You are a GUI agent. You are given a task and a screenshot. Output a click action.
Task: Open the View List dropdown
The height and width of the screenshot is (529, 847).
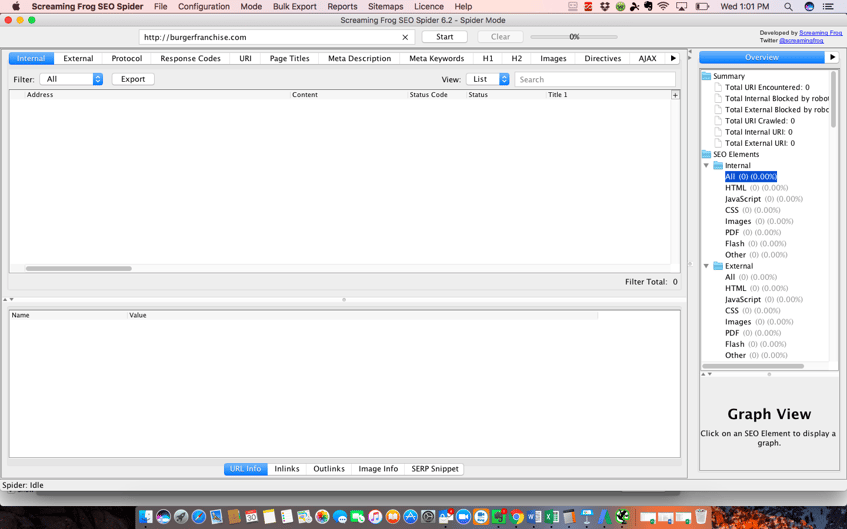(488, 79)
